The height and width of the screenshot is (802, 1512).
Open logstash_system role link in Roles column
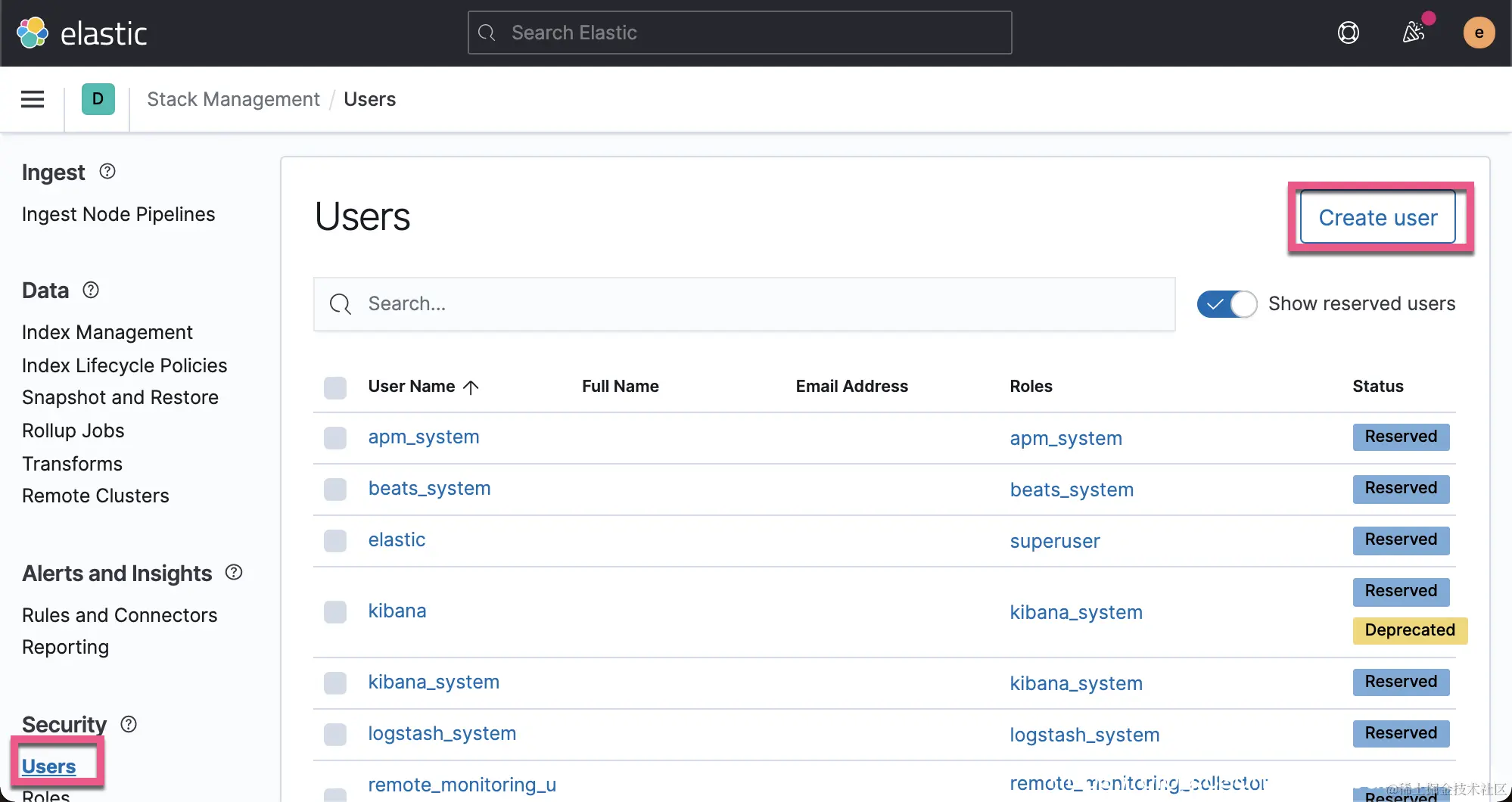[x=1085, y=735]
